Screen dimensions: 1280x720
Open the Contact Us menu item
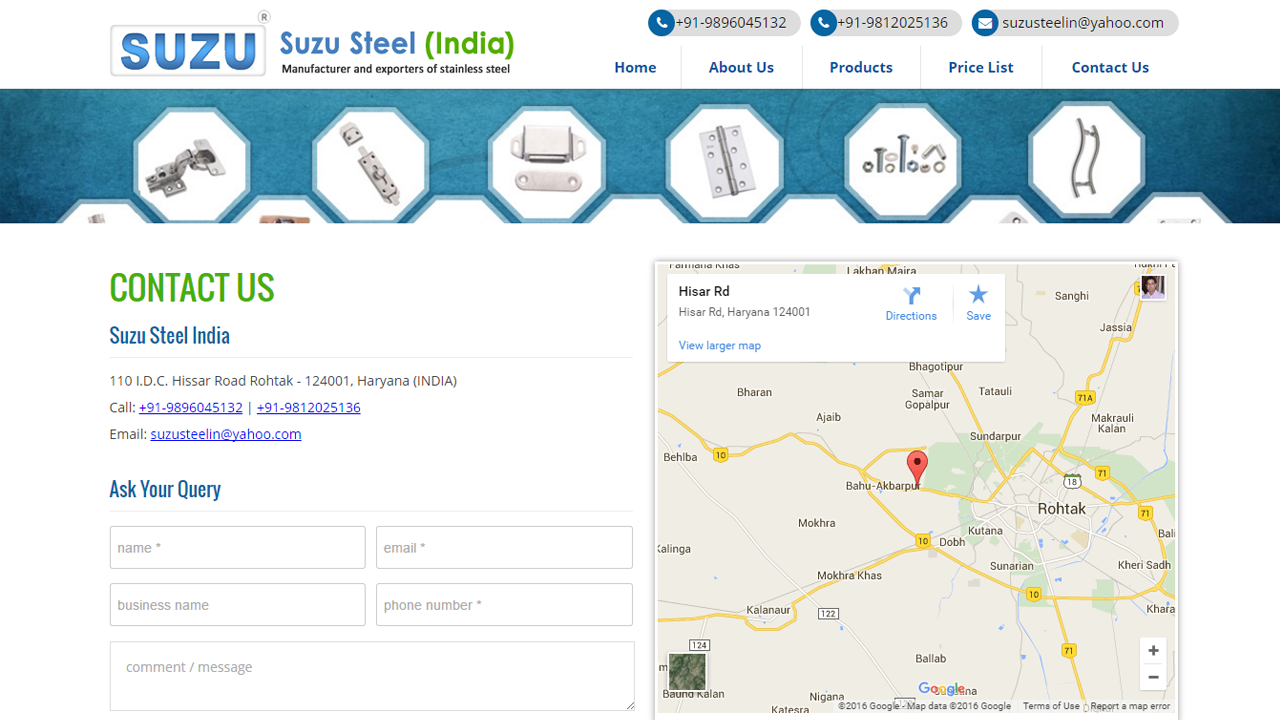(1110, 67)
